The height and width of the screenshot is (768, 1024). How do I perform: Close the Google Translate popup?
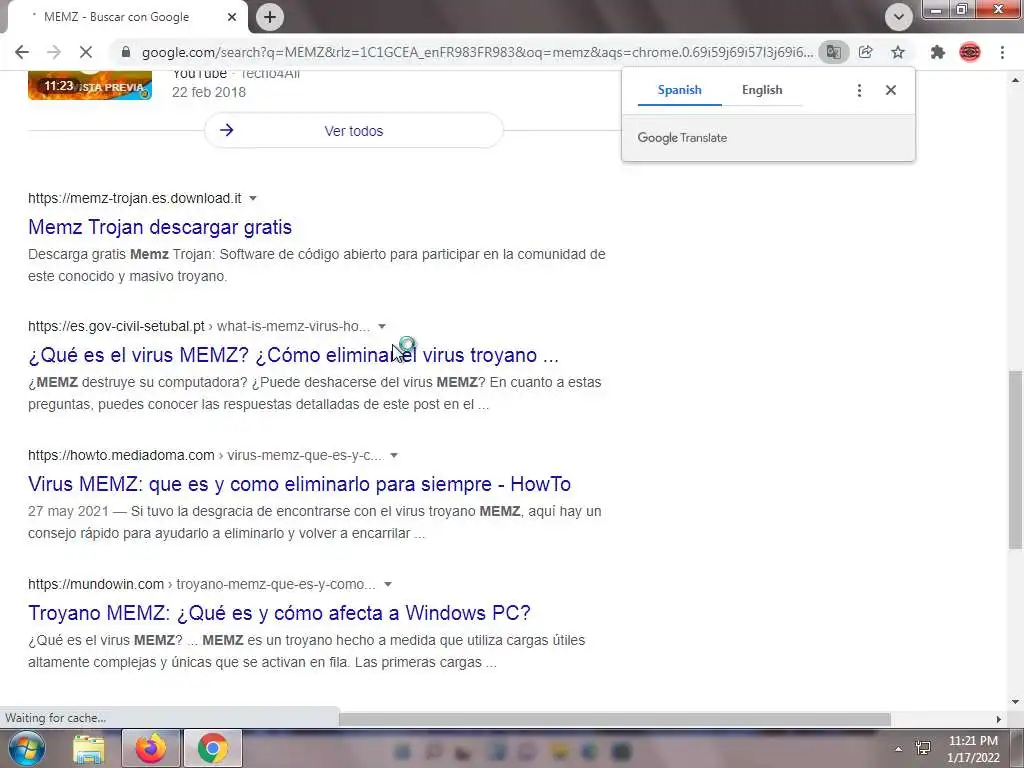click(x=891, y=90)
